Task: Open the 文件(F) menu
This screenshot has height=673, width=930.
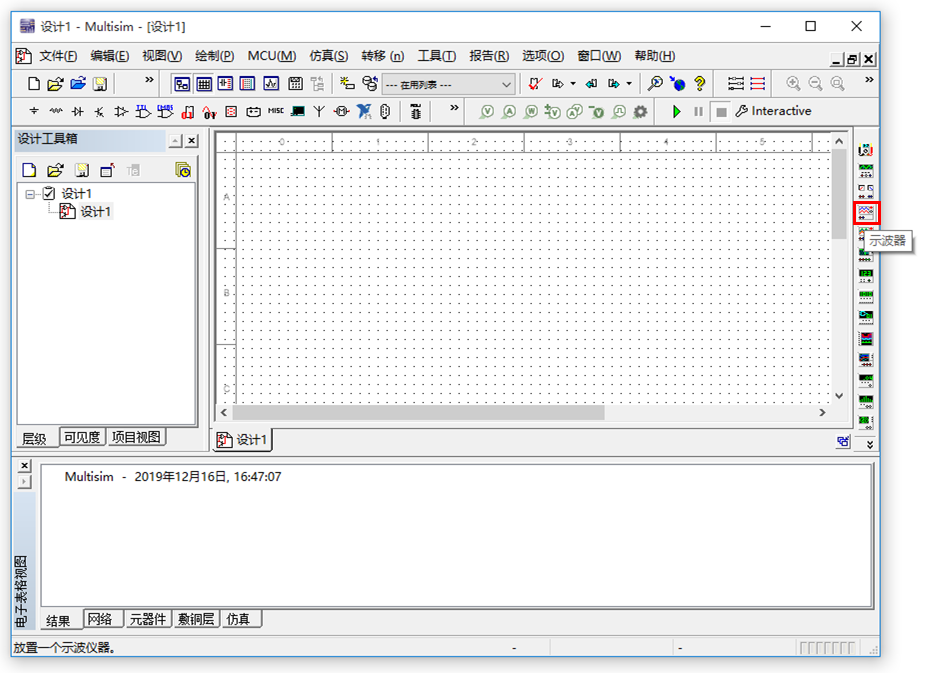Action: click(x=58, y=56)
